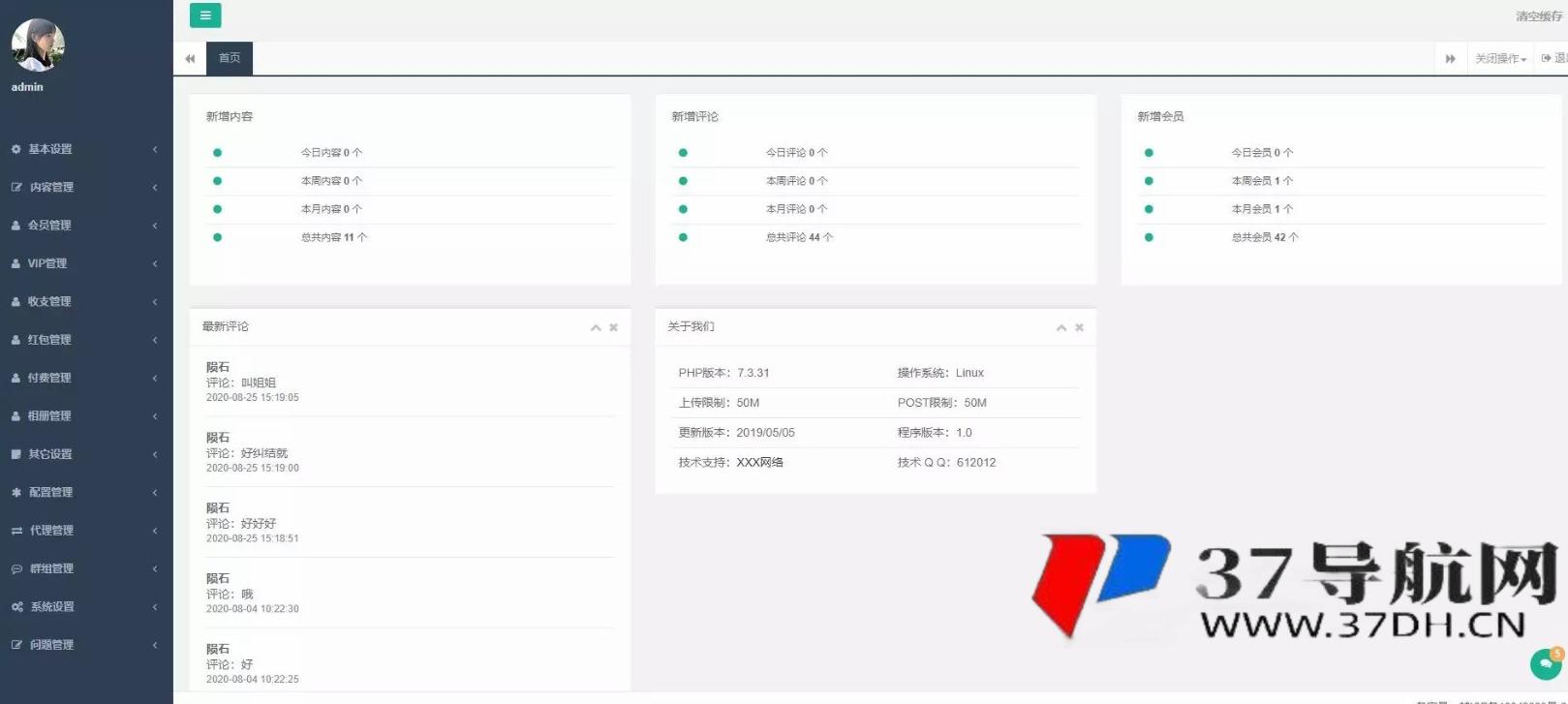The height and width of the screenshot is (704, 1568).
Task: Click the user icon beside 收支管理
Action: click(x=16, y=302)
